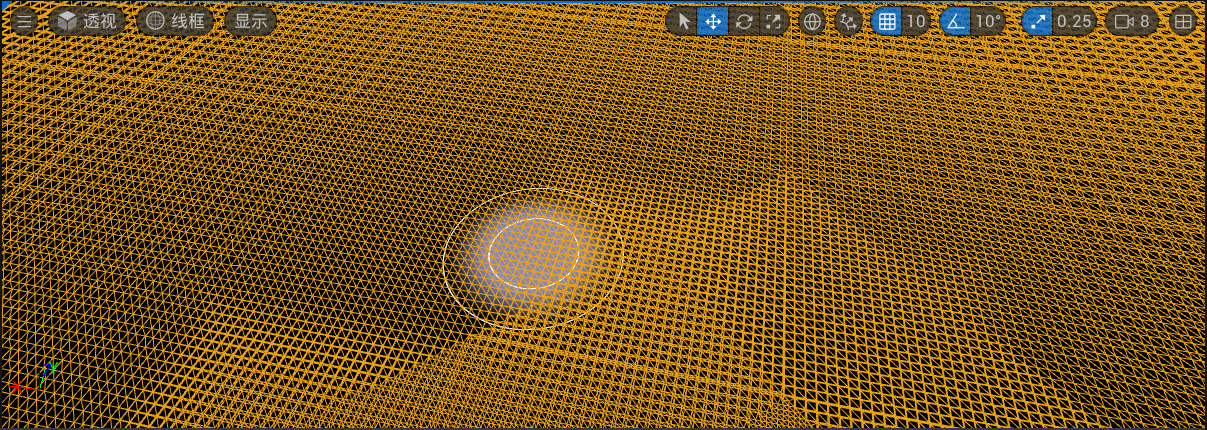Open the 显示 show flags menu
This screenshot has height=430, width=1207.
pyautogui.click(x=250, y=21)
